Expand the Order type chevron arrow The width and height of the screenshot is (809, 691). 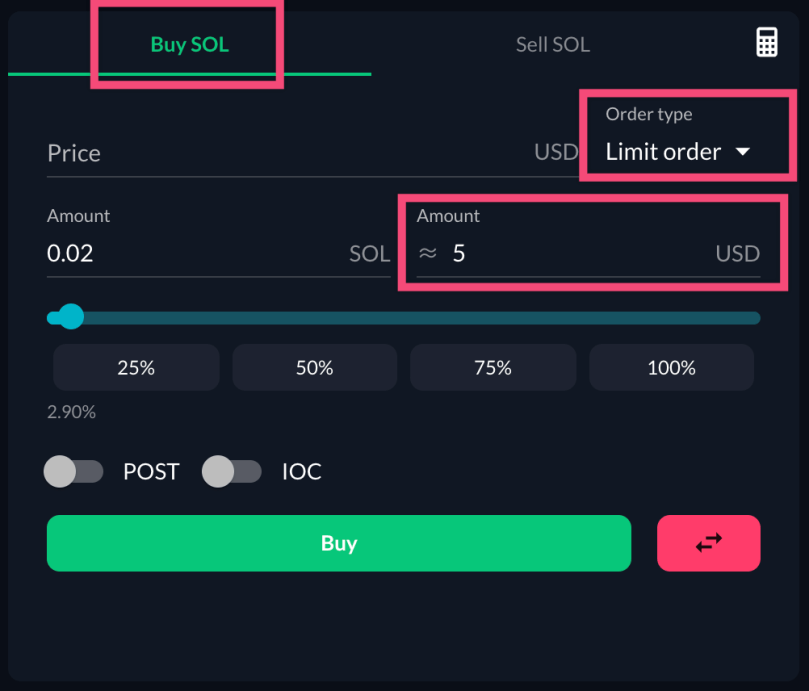tap(744, 151)
